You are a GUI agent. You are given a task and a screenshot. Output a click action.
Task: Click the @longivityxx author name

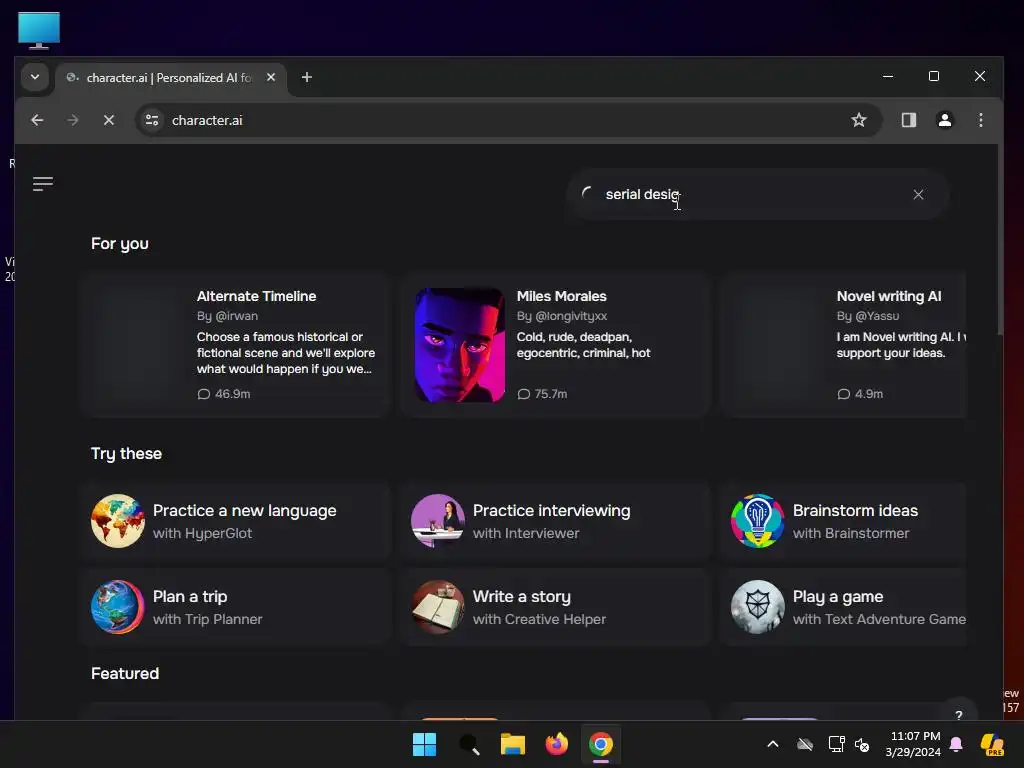[571, 316]
